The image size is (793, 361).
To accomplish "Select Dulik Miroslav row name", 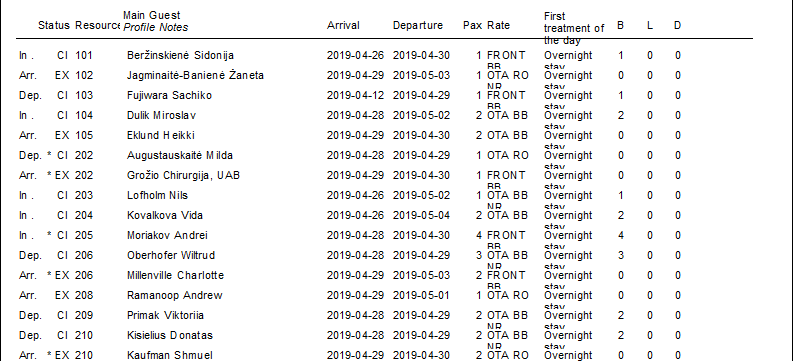I will point(161,115).
